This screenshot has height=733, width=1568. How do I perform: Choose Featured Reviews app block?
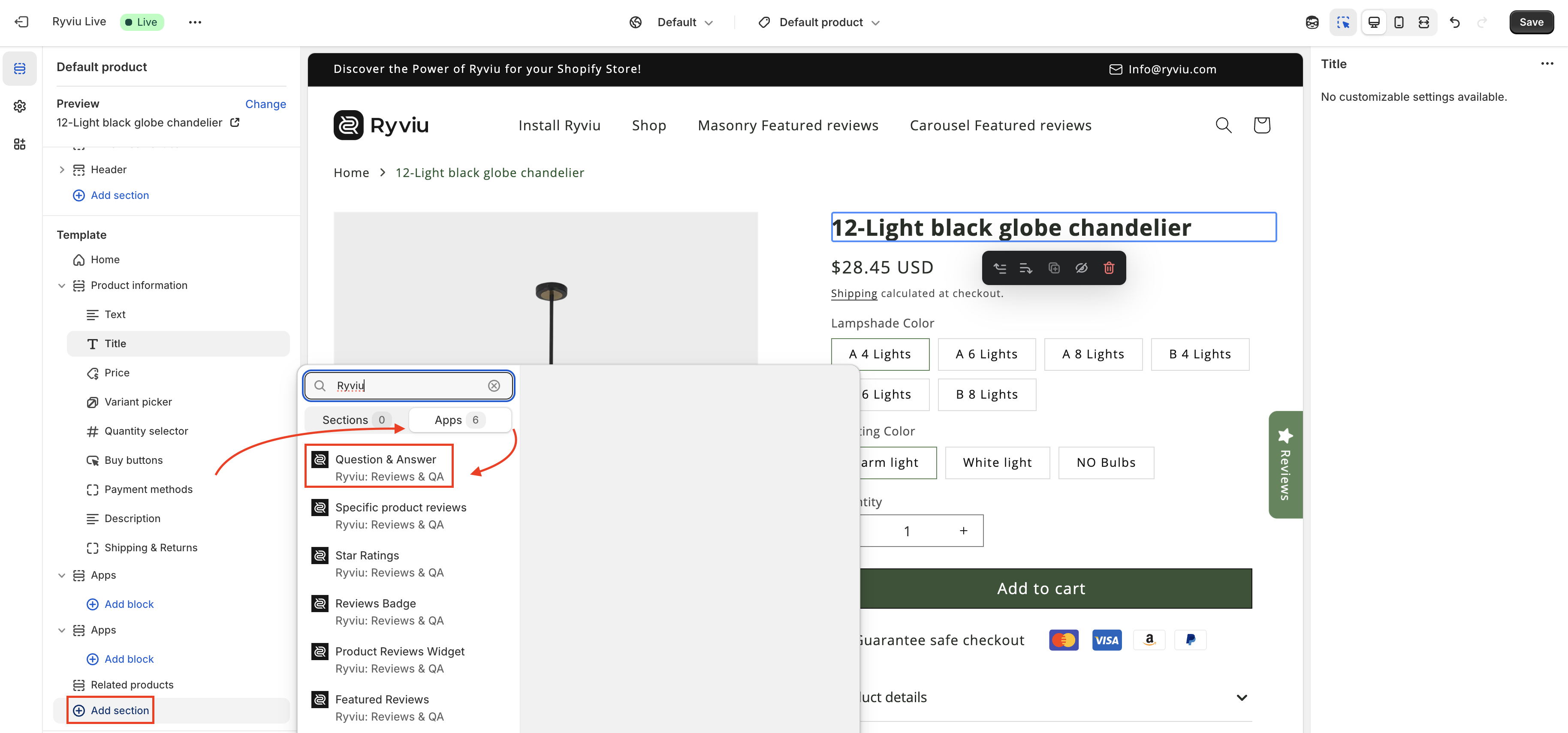(408, 708)
